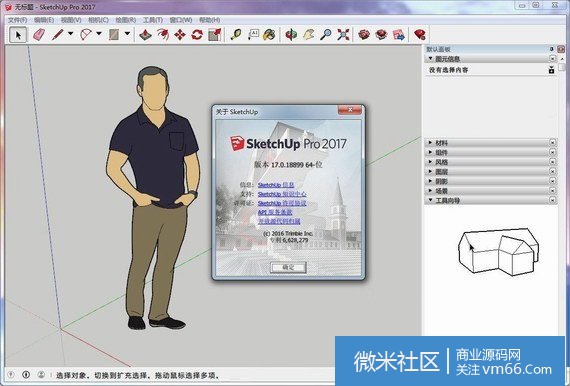Choose the Move tool with red arrows
This screenshot has height=386, width=570.
[180, 35]
